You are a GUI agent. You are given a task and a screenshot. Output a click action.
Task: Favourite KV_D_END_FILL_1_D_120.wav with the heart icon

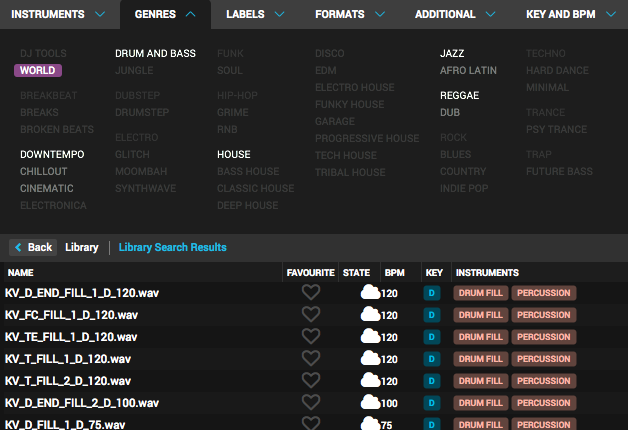tap(311, 292)
